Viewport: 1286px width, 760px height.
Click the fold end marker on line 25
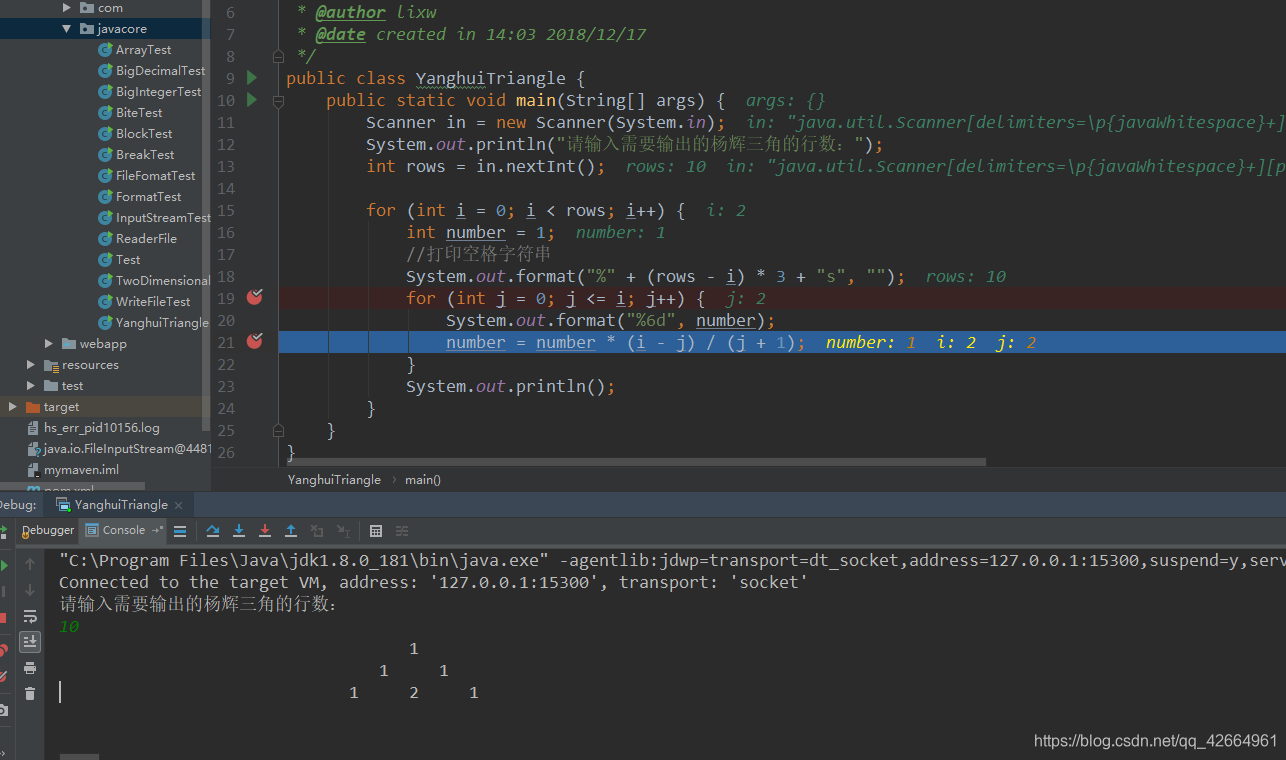278,430
